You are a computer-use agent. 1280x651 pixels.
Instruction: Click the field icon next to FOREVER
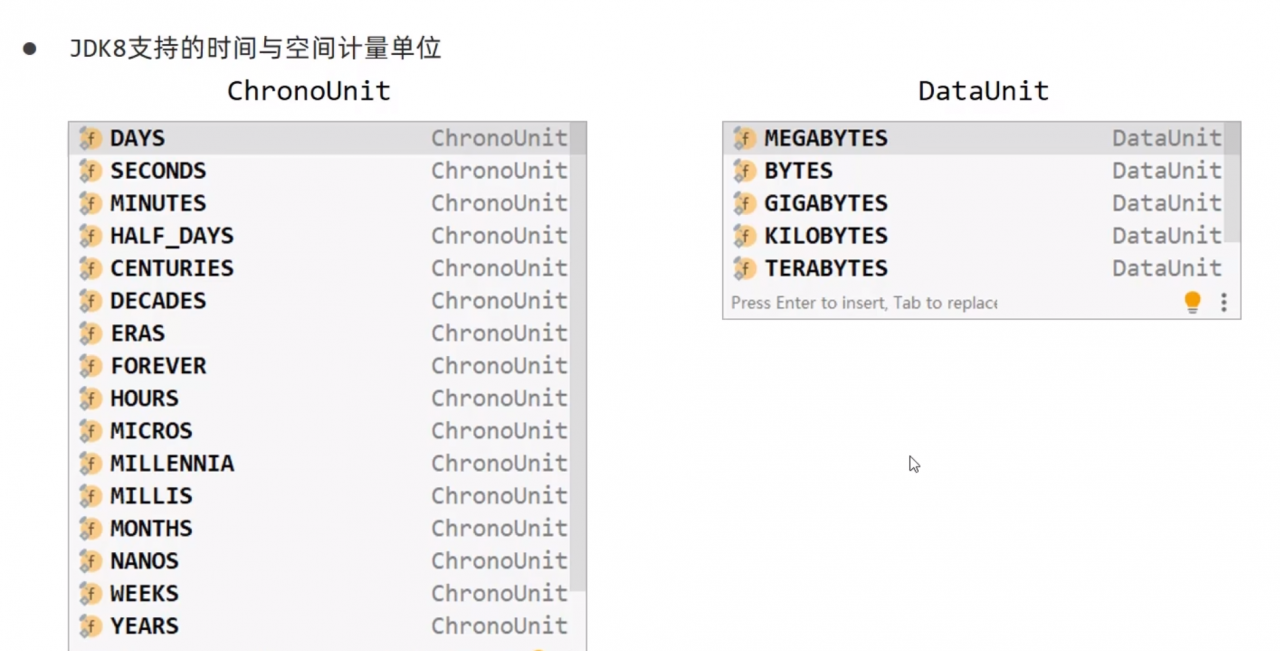[91, 366]
